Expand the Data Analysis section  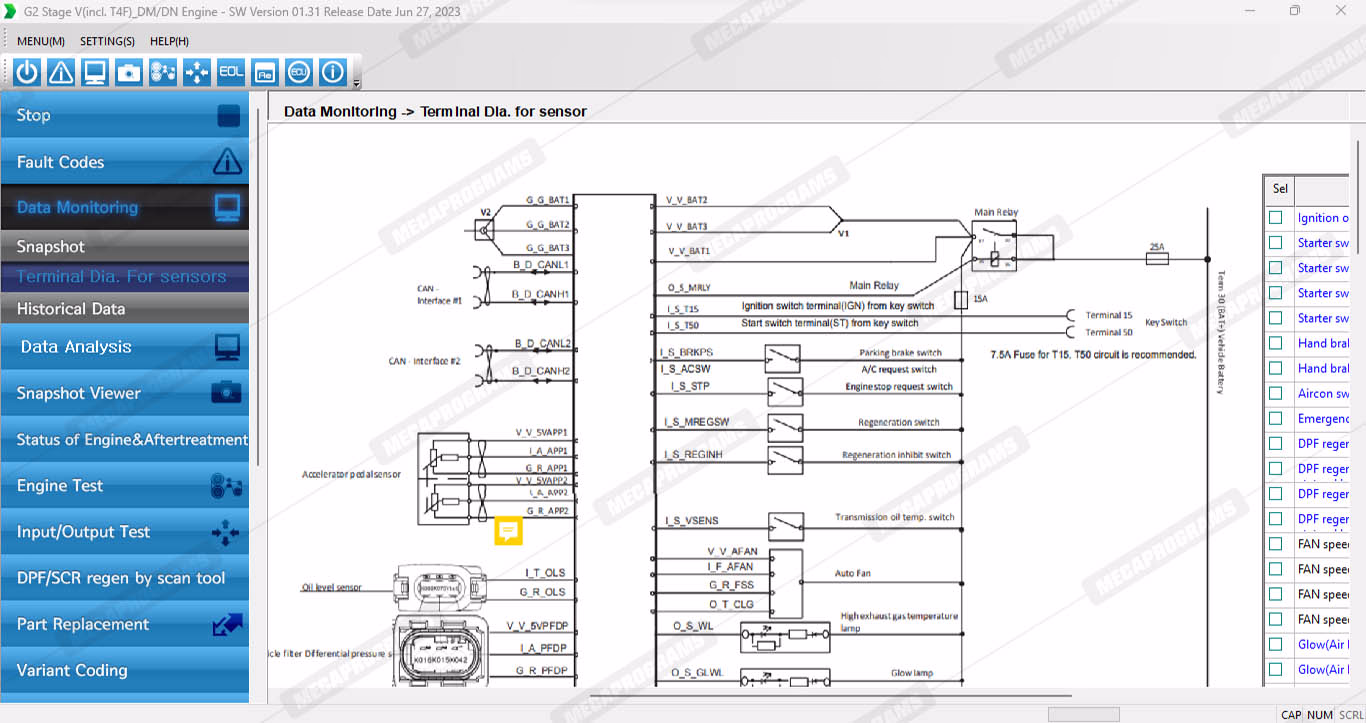(x=124, y=347)
